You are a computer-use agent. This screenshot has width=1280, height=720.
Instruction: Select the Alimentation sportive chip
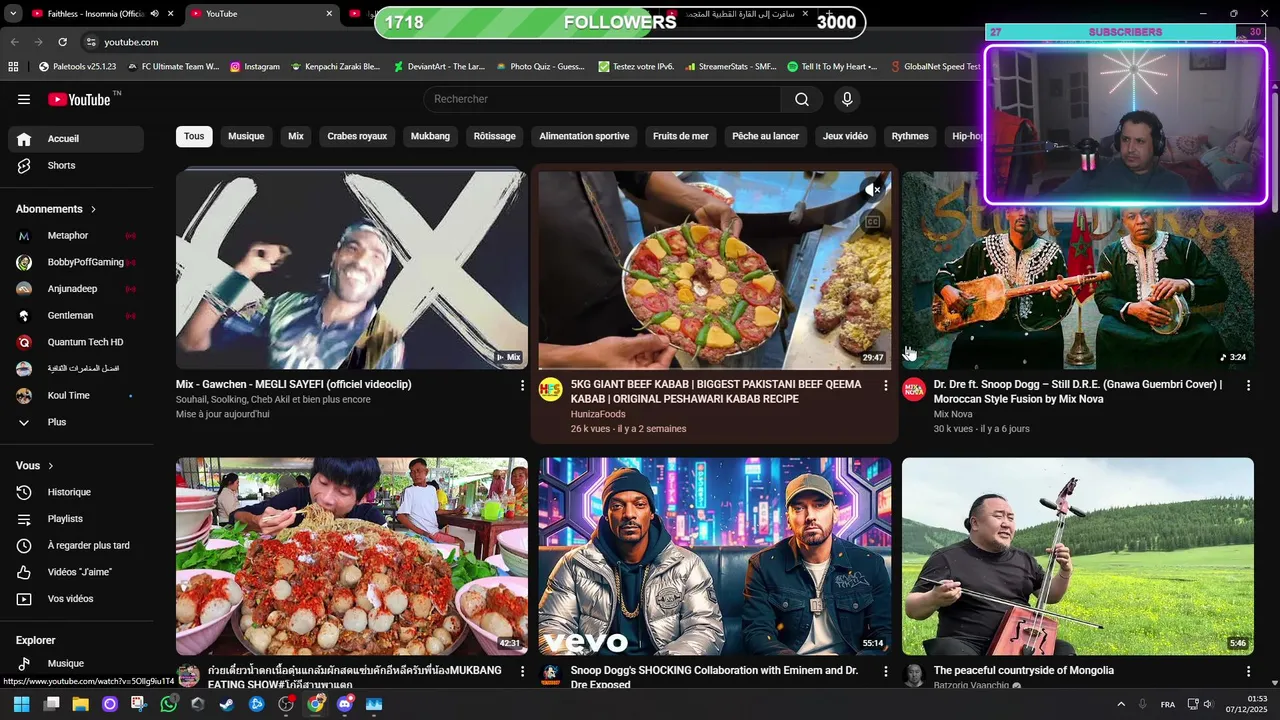tap(584, 136)
